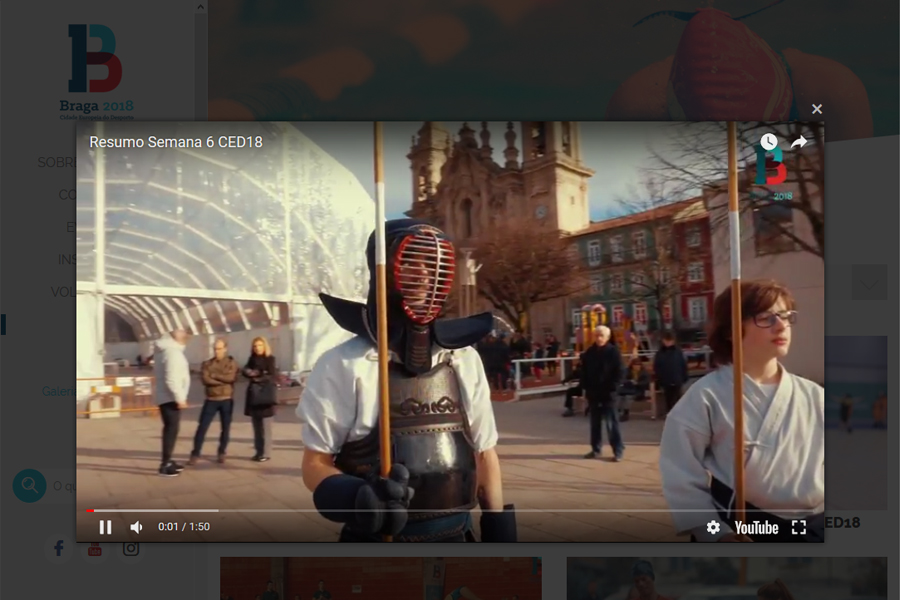The image size is (900, 600).
Task: Pause the video playback
Action: point(106,527)
